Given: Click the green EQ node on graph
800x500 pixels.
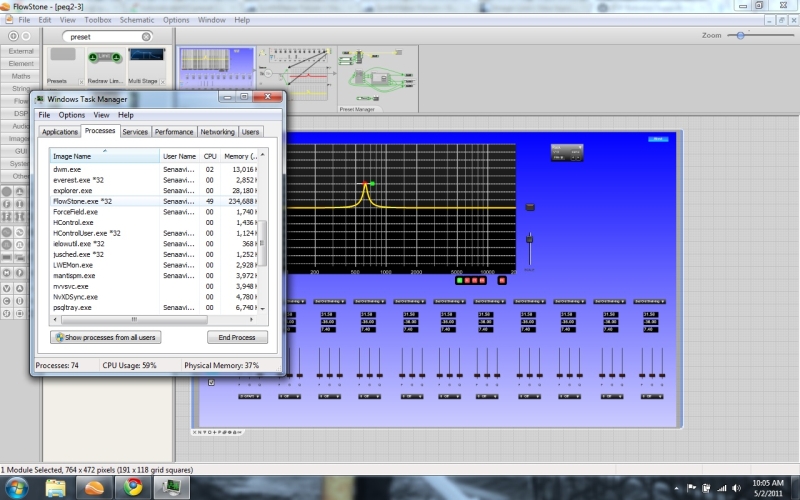Looking at the screenshot, I should coord(372,183).
